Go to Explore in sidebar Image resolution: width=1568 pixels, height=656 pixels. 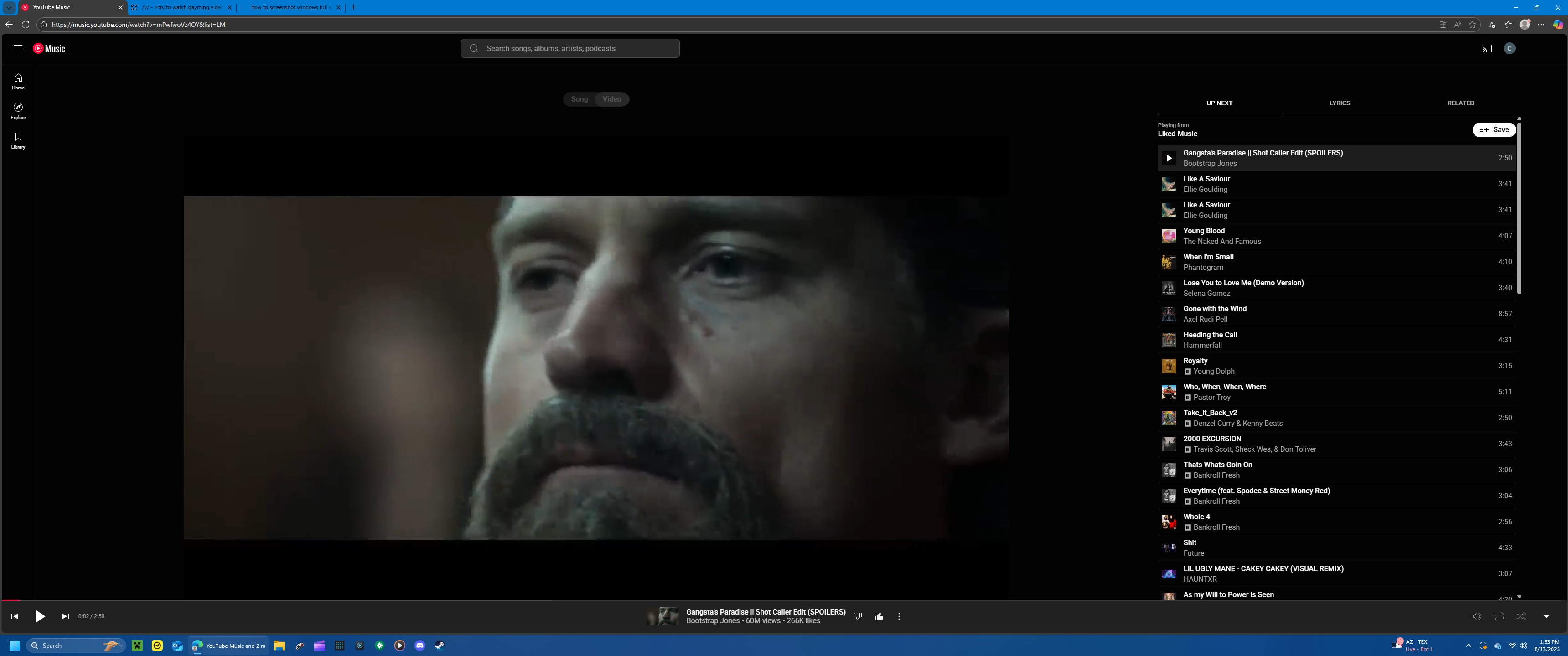pos(18,110)
